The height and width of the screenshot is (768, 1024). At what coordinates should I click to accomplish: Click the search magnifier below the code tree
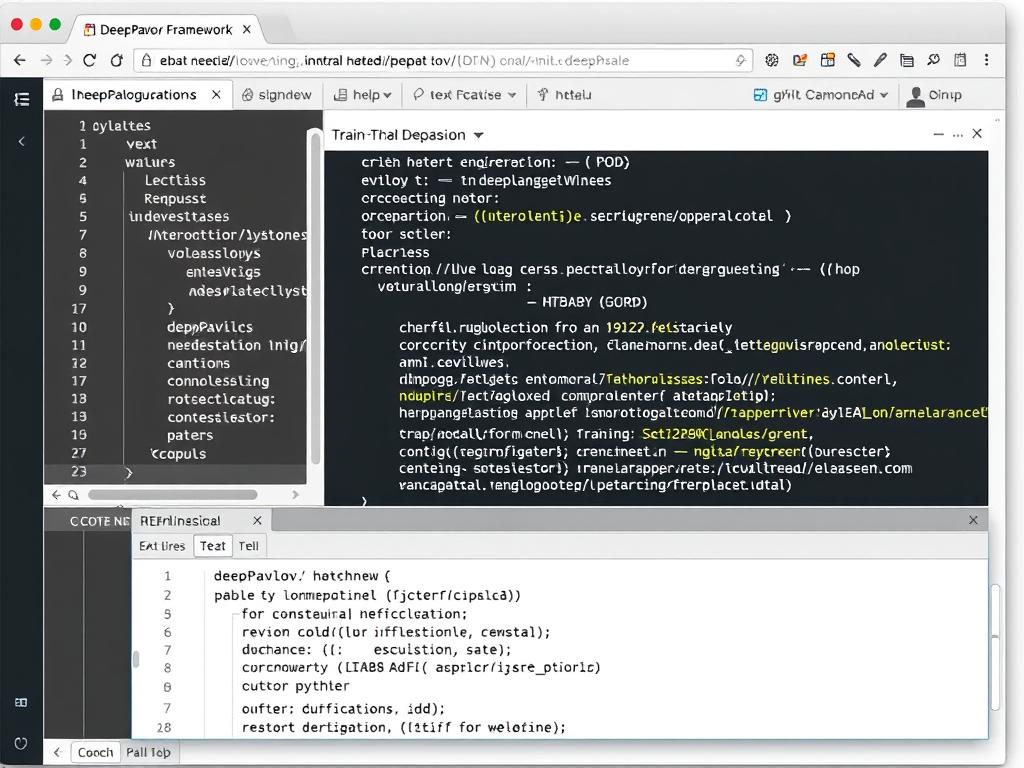(x=73, y=495)
